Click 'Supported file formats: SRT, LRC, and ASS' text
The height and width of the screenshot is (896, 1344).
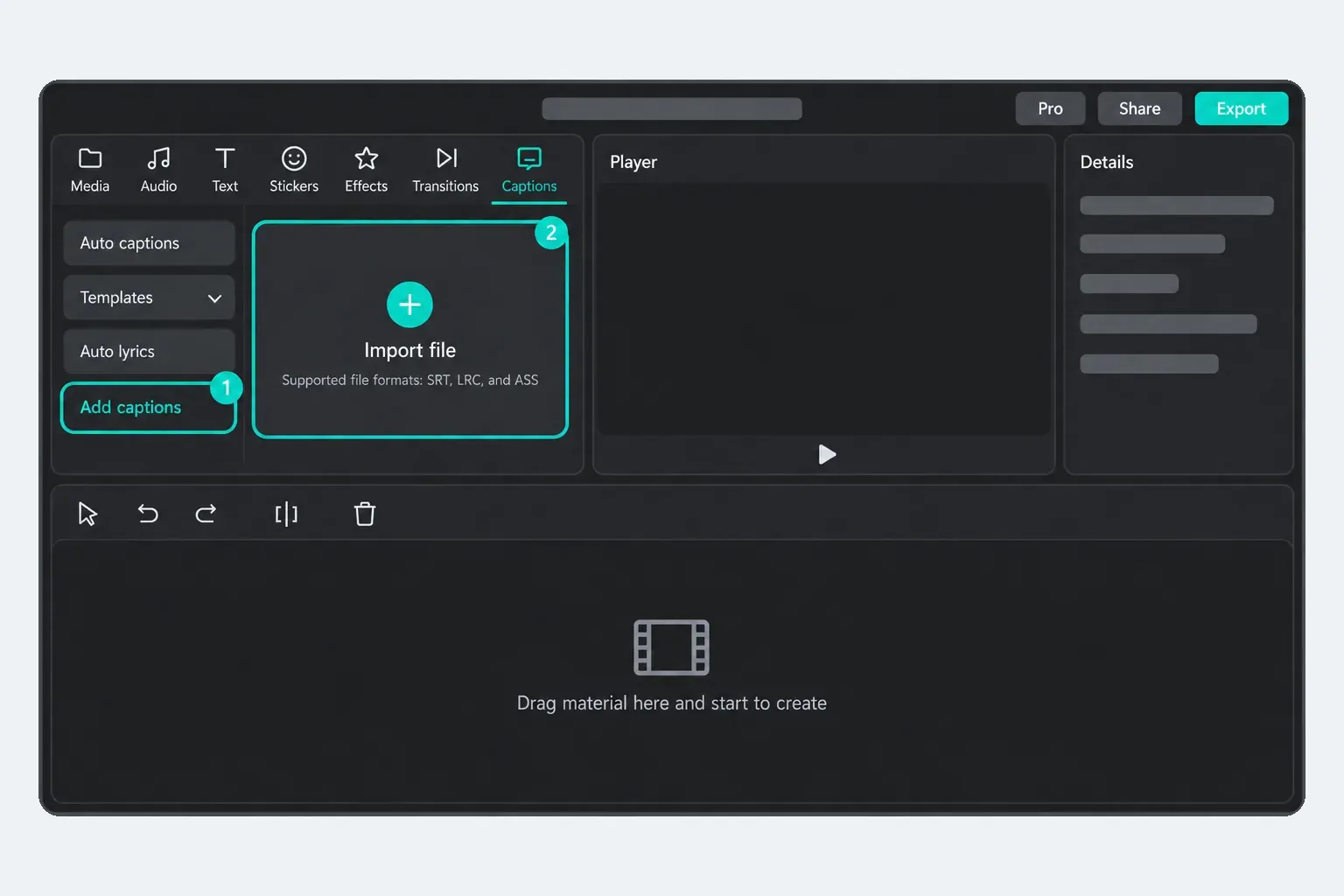[x=409, y=380]
